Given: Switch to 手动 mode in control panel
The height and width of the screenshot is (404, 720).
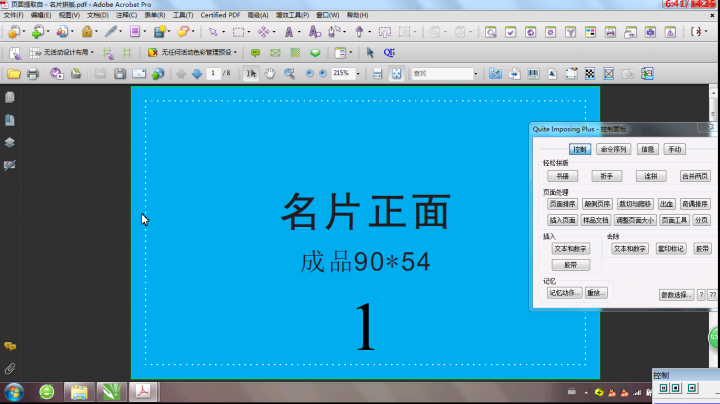Looking at the screenshot, I should [675, 149].
